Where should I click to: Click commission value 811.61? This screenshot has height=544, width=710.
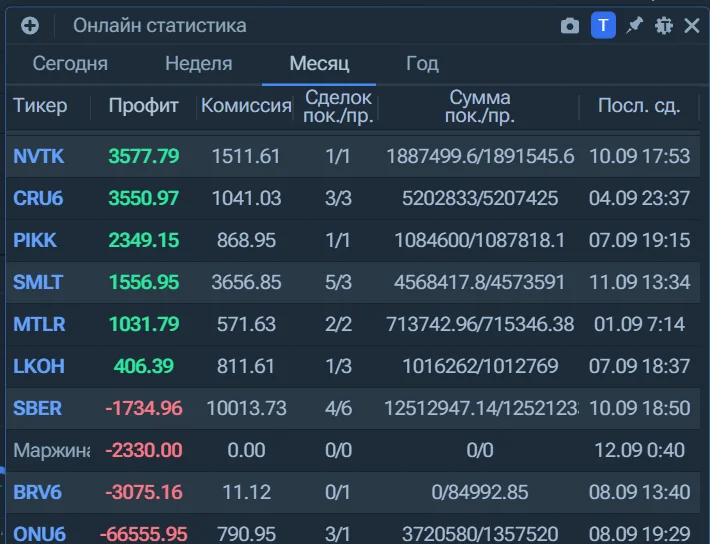click(x=246, y=366)
